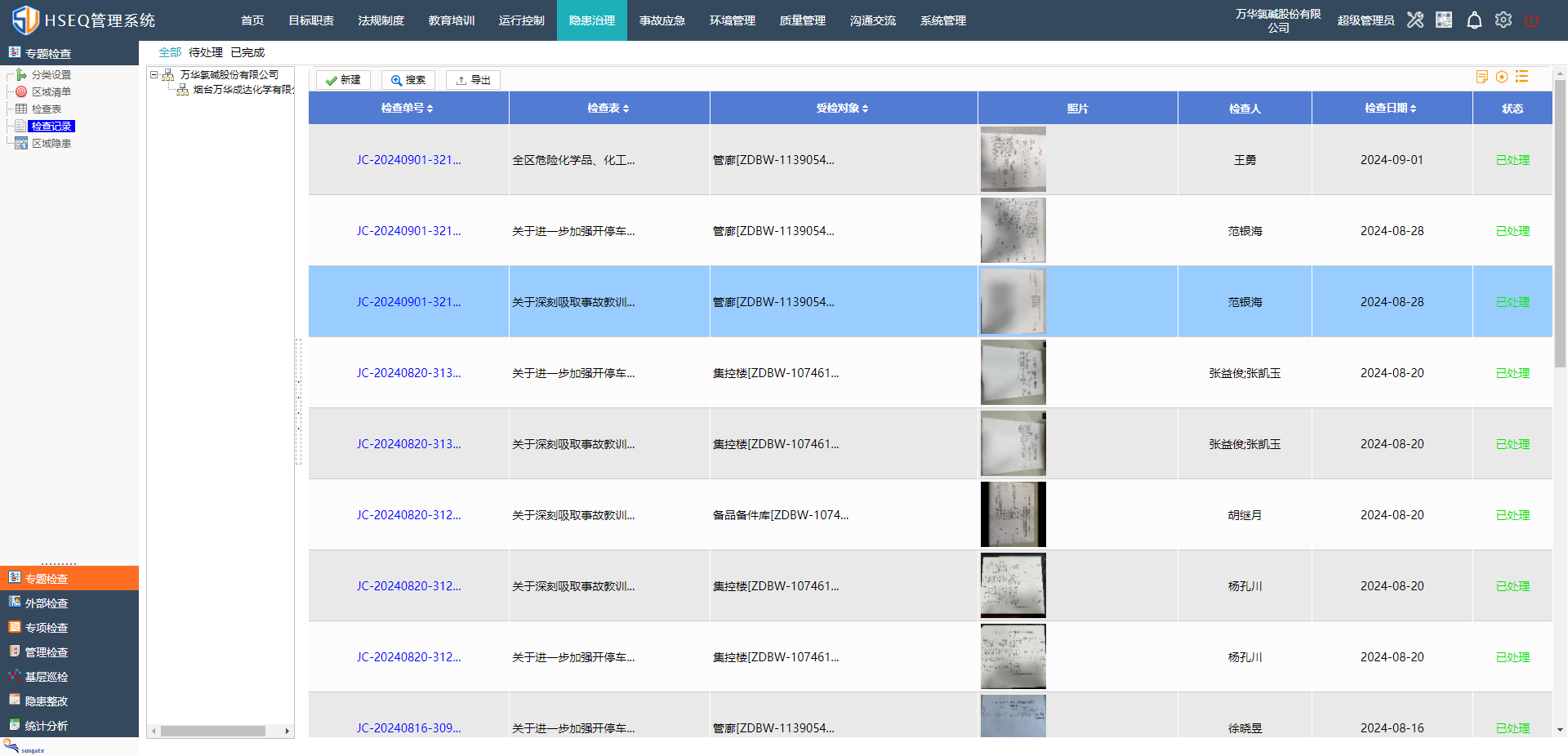This screenshot has height=756, width=1568.
Task: Sort by 检查表 column header
Action: click(608, 108)
